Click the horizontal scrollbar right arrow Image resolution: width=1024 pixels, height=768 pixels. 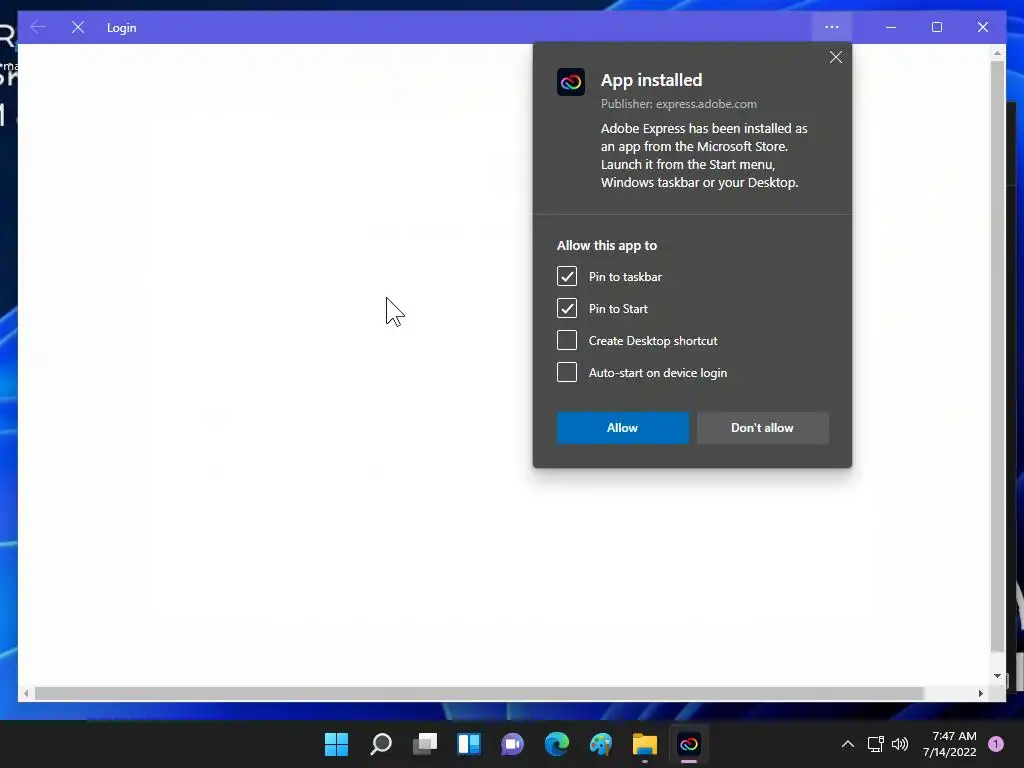click(980, 694)
